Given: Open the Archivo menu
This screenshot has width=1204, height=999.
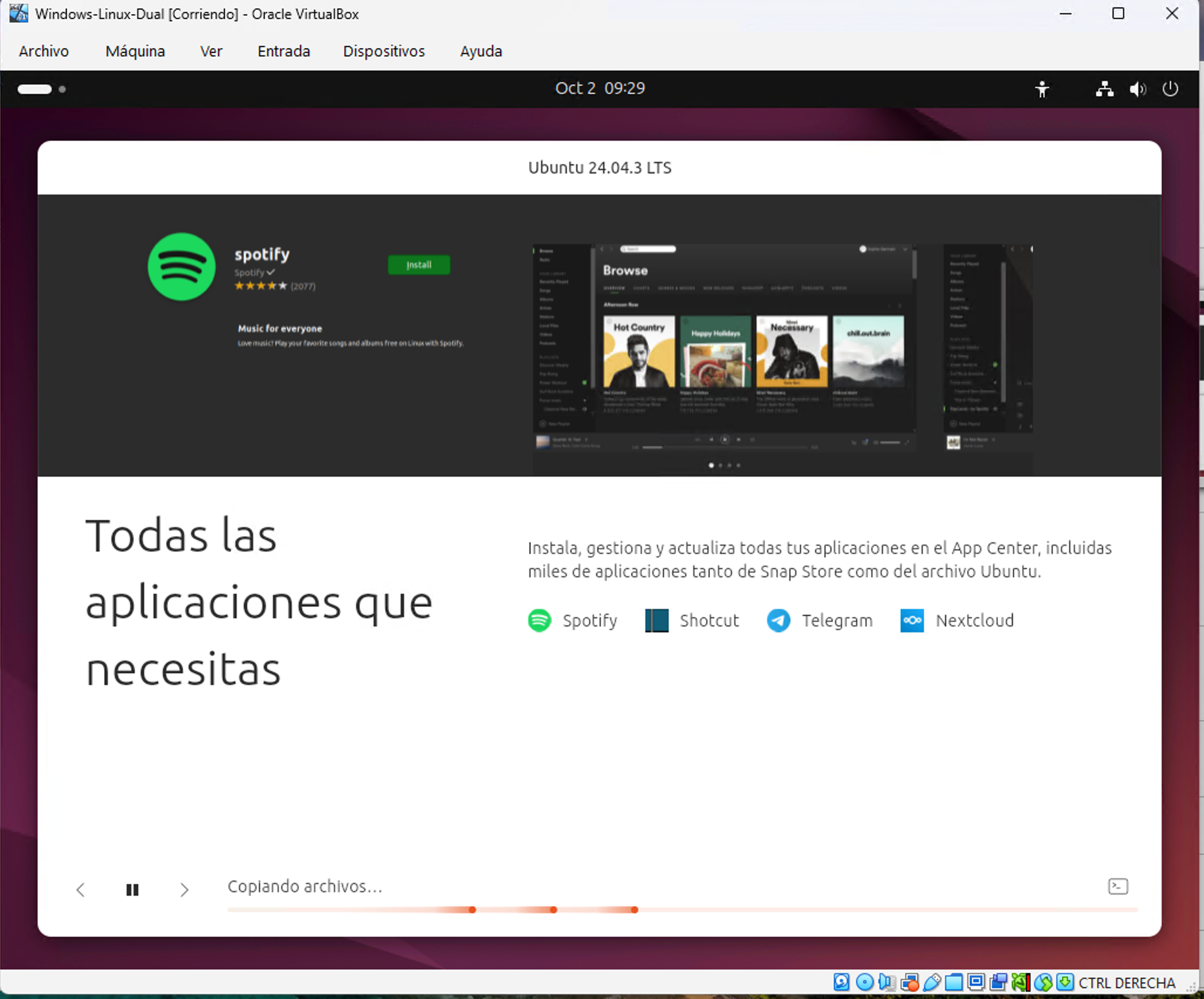Looking at the screenshot, I should (x=44, y=52).
